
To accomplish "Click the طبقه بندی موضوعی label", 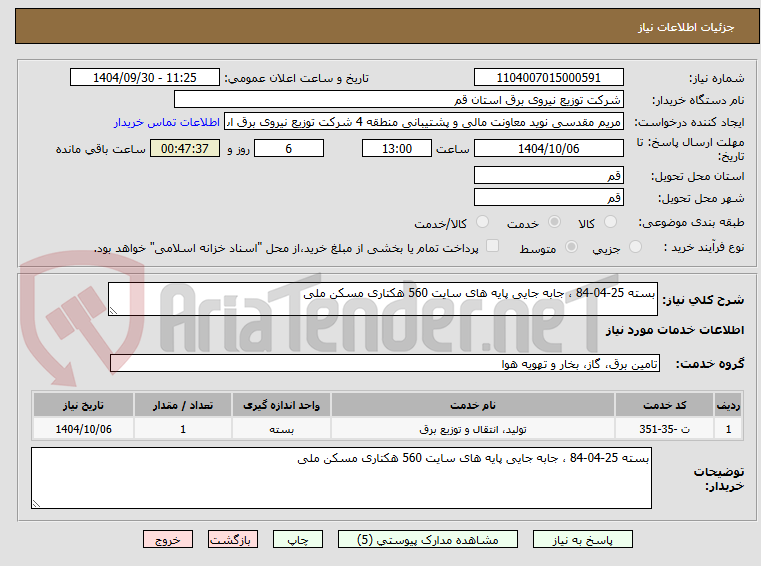I will click(x=691, y=223).
